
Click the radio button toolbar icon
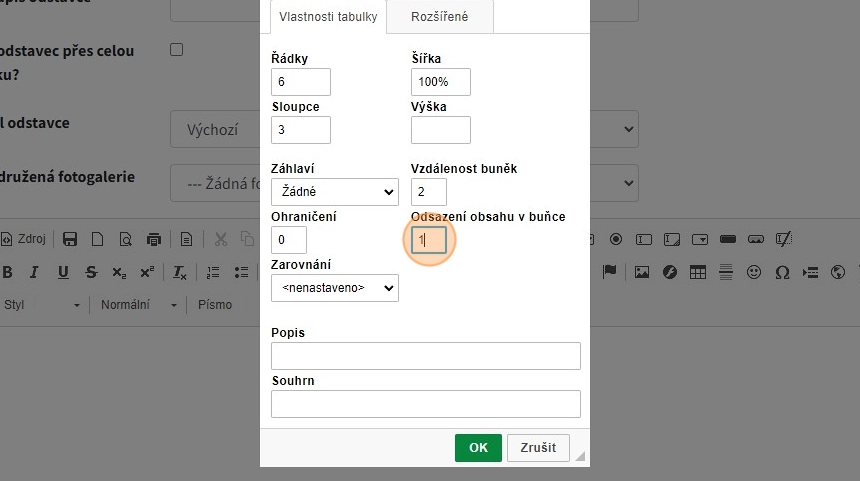[x=616, y=239]
